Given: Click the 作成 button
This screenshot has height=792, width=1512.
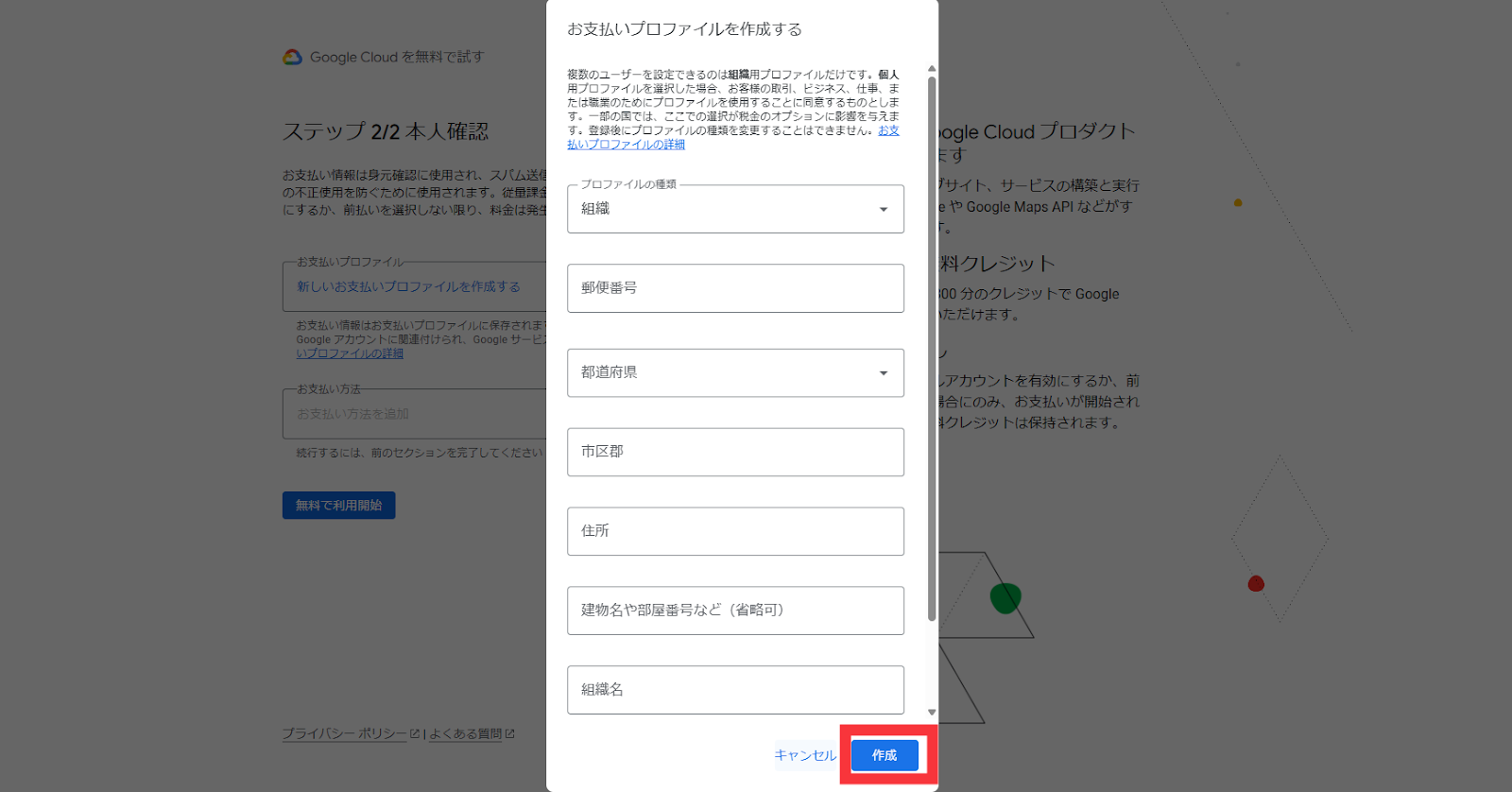Looking at the screenshot, I should [885, 755].
